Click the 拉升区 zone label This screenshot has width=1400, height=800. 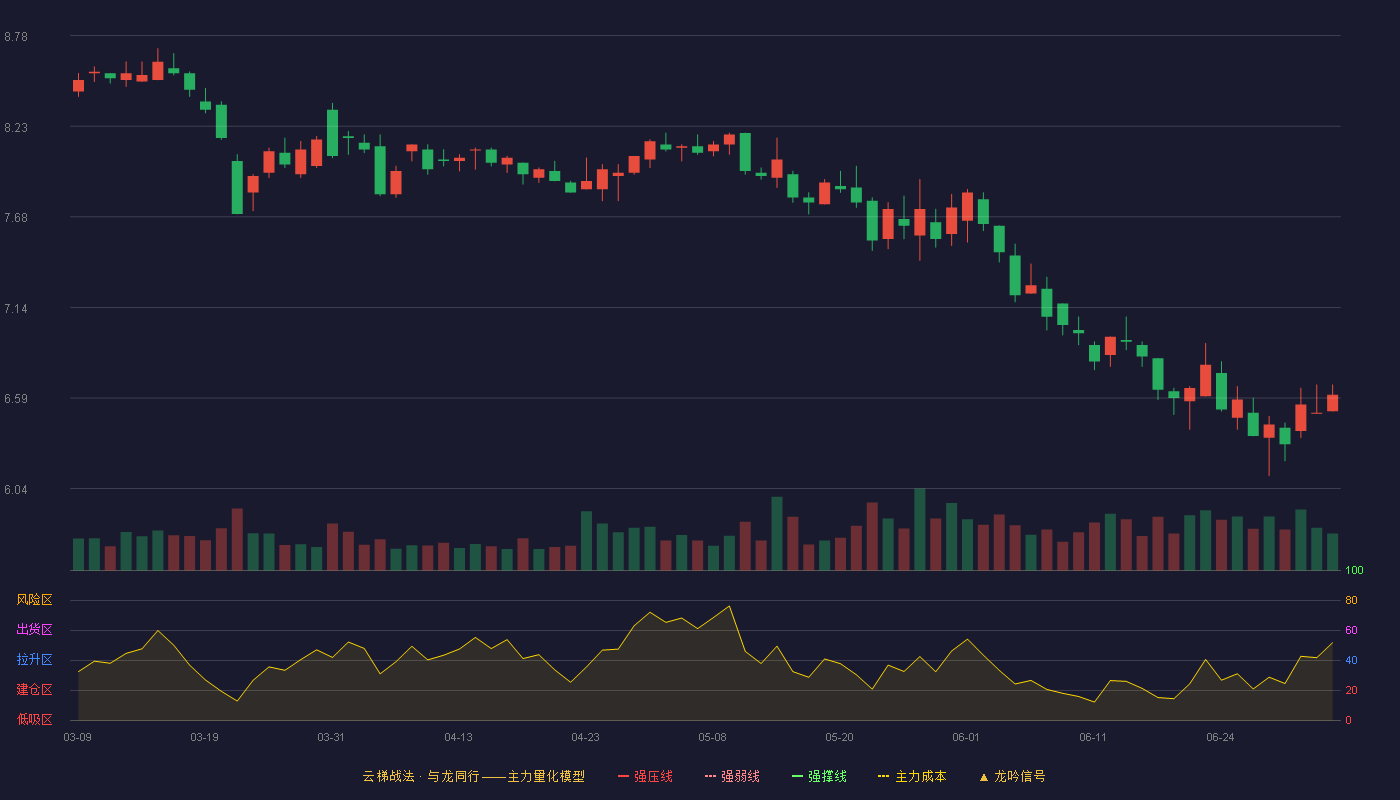pyautogui.click(x=34, y=660)
